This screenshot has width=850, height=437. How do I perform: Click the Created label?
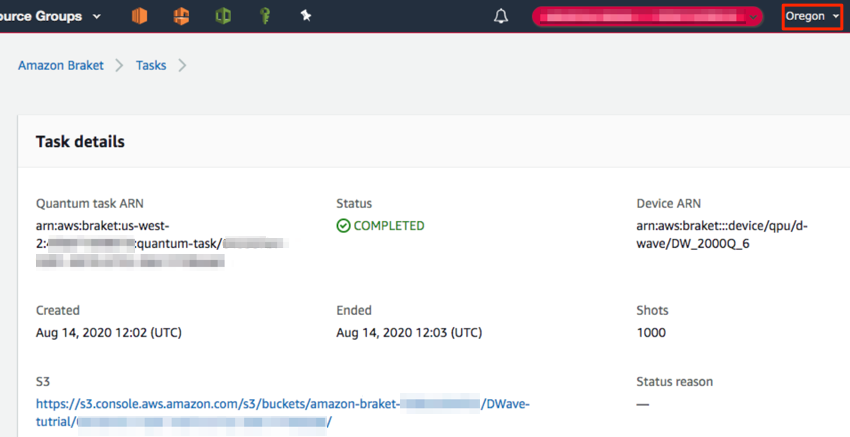57,310
